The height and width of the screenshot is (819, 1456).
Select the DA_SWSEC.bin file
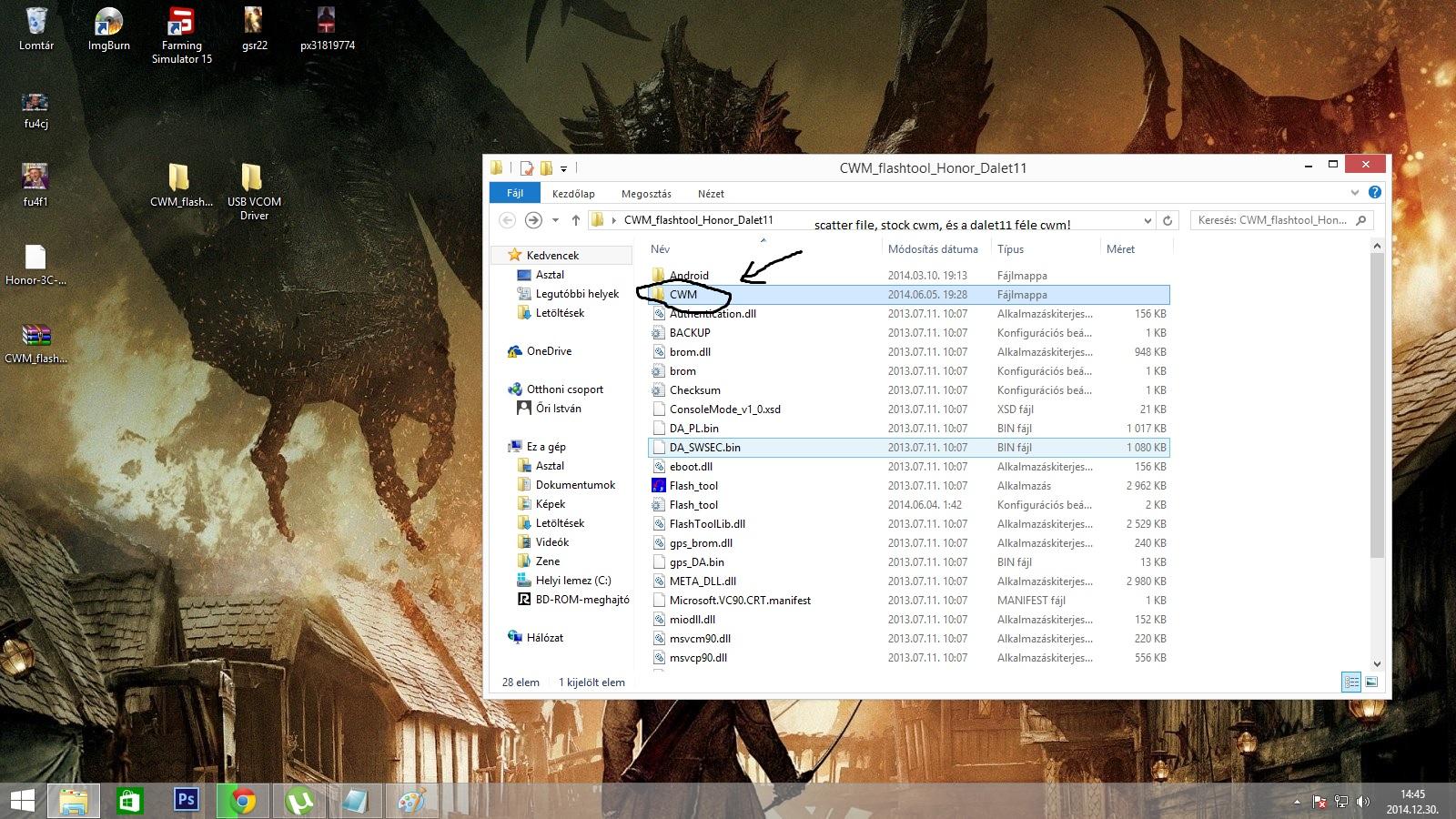[x=910, y=447]
